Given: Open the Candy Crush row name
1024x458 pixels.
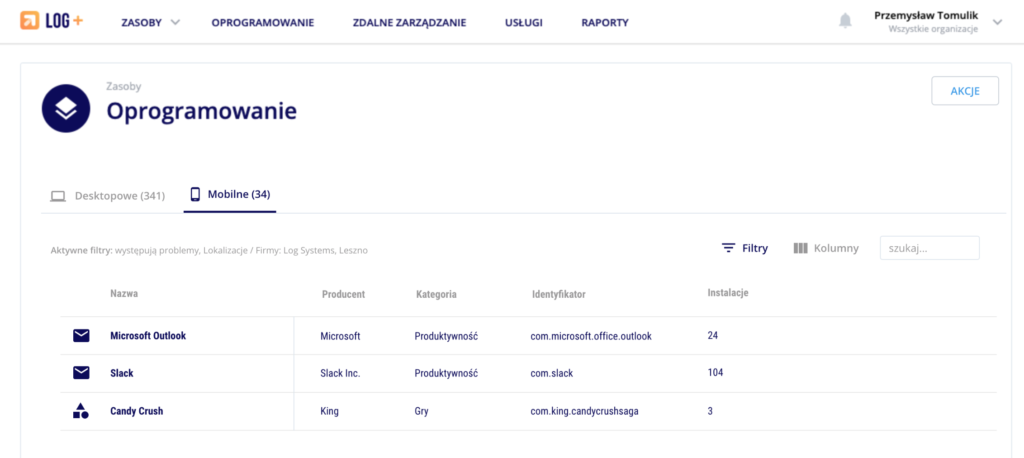Looking at the screenshot, I should [x=136, y=411].
